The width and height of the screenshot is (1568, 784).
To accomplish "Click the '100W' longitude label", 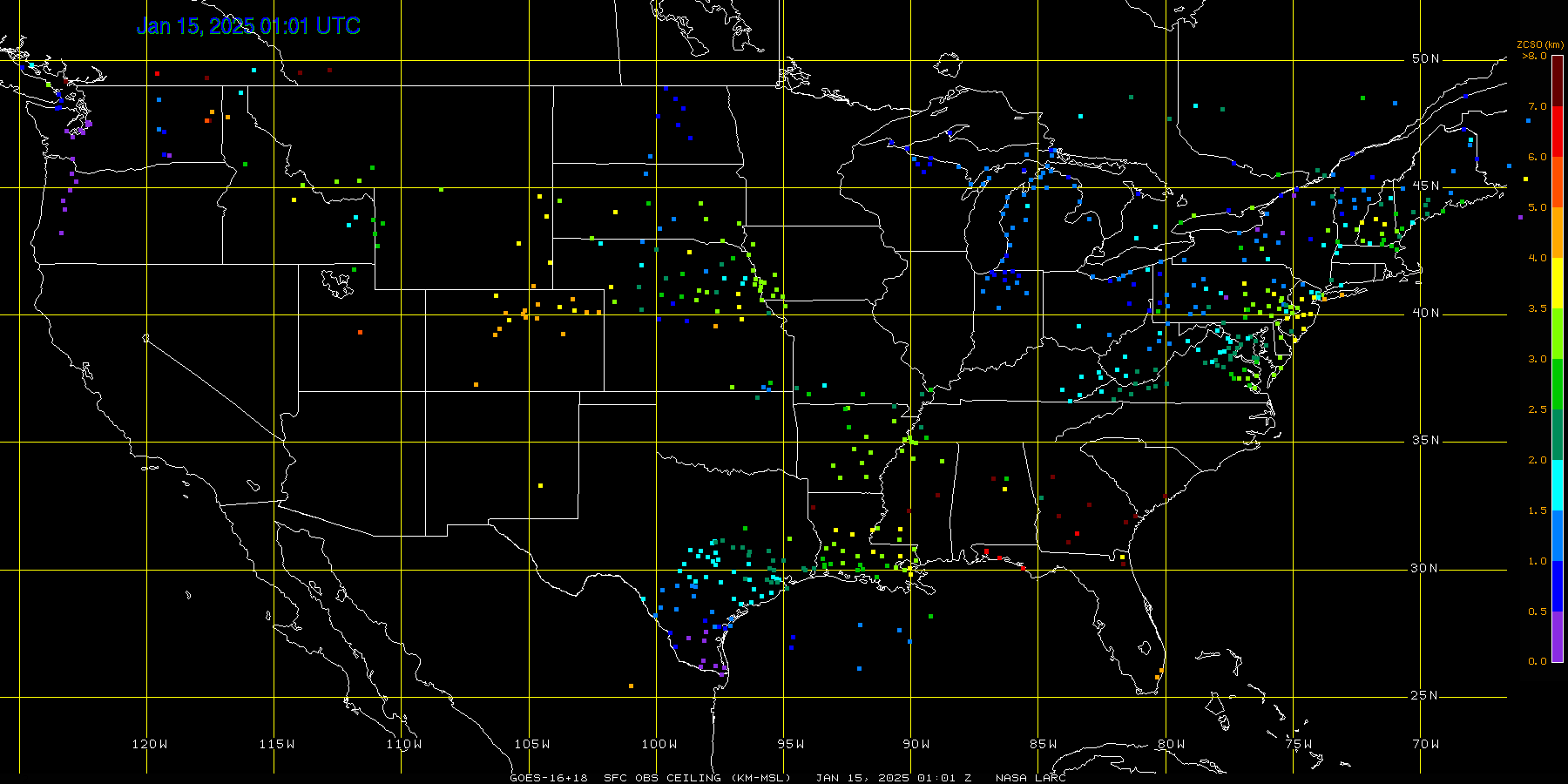I will (659, 744).
